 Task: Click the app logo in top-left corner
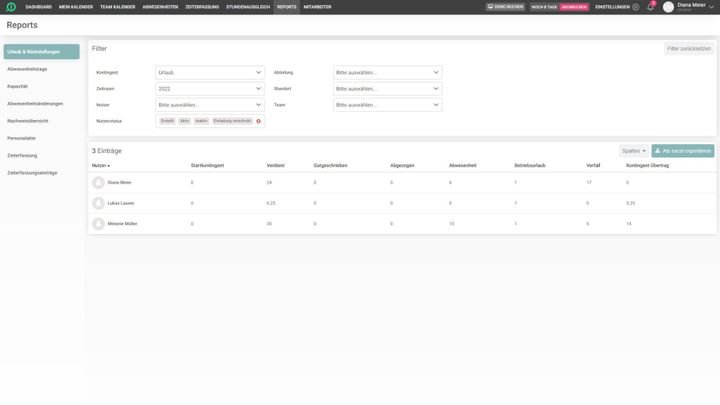point(11,7)
